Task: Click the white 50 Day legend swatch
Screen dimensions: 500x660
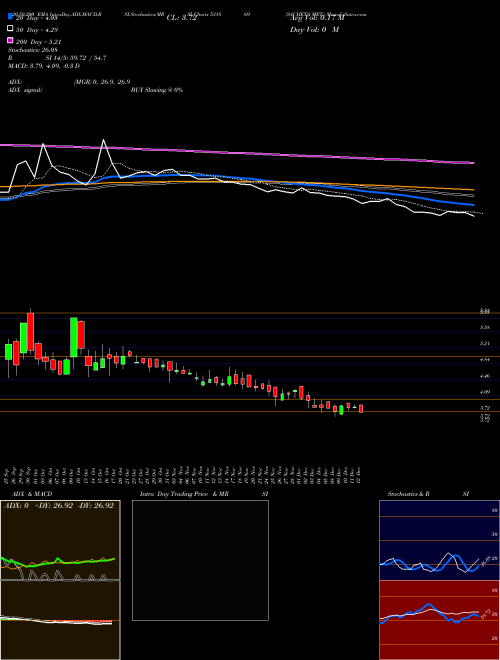Action: [x=10, y=29]
